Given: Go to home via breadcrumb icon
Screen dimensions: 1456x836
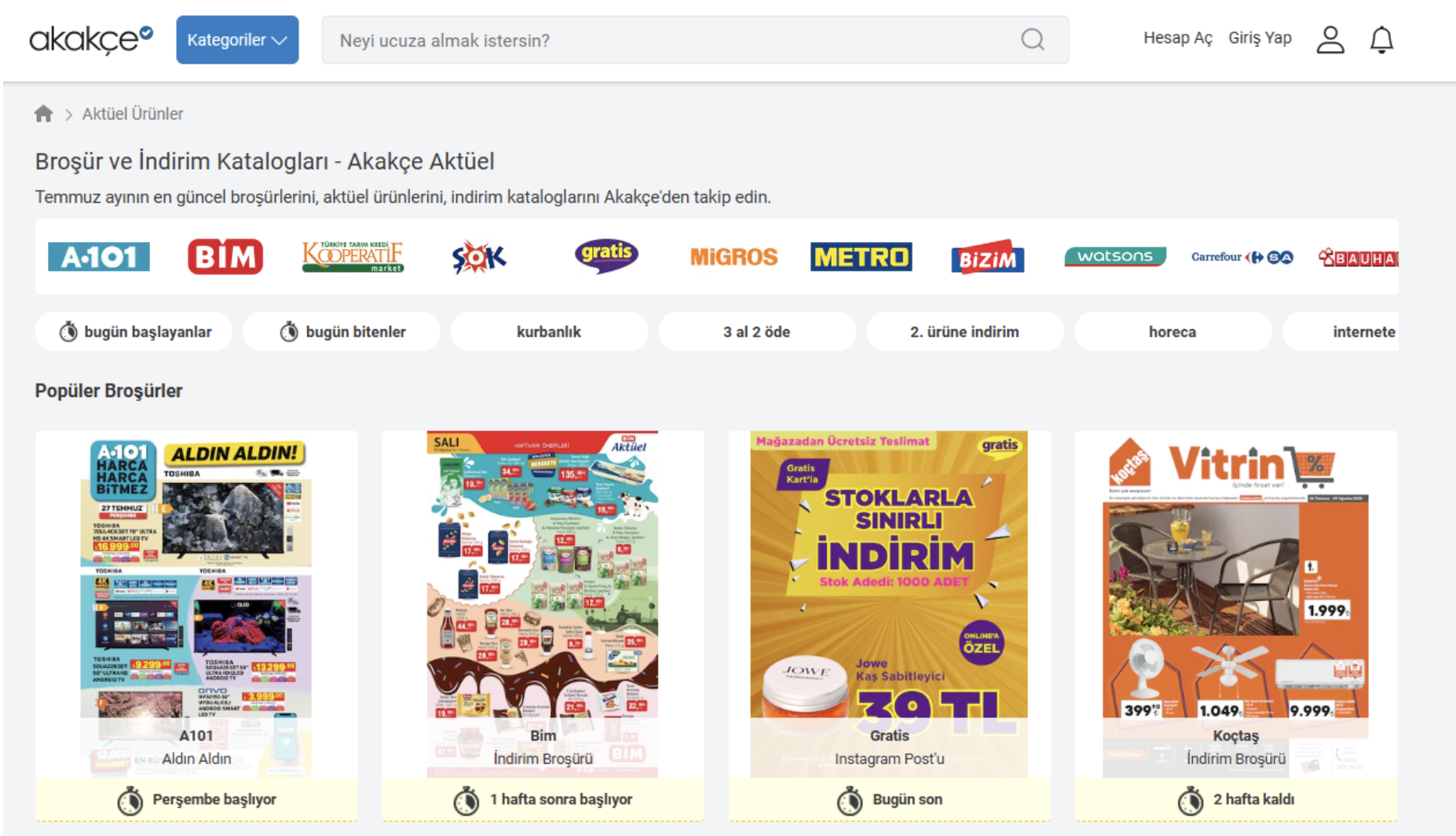Looking at the screenshot, I should coord(44,114).
